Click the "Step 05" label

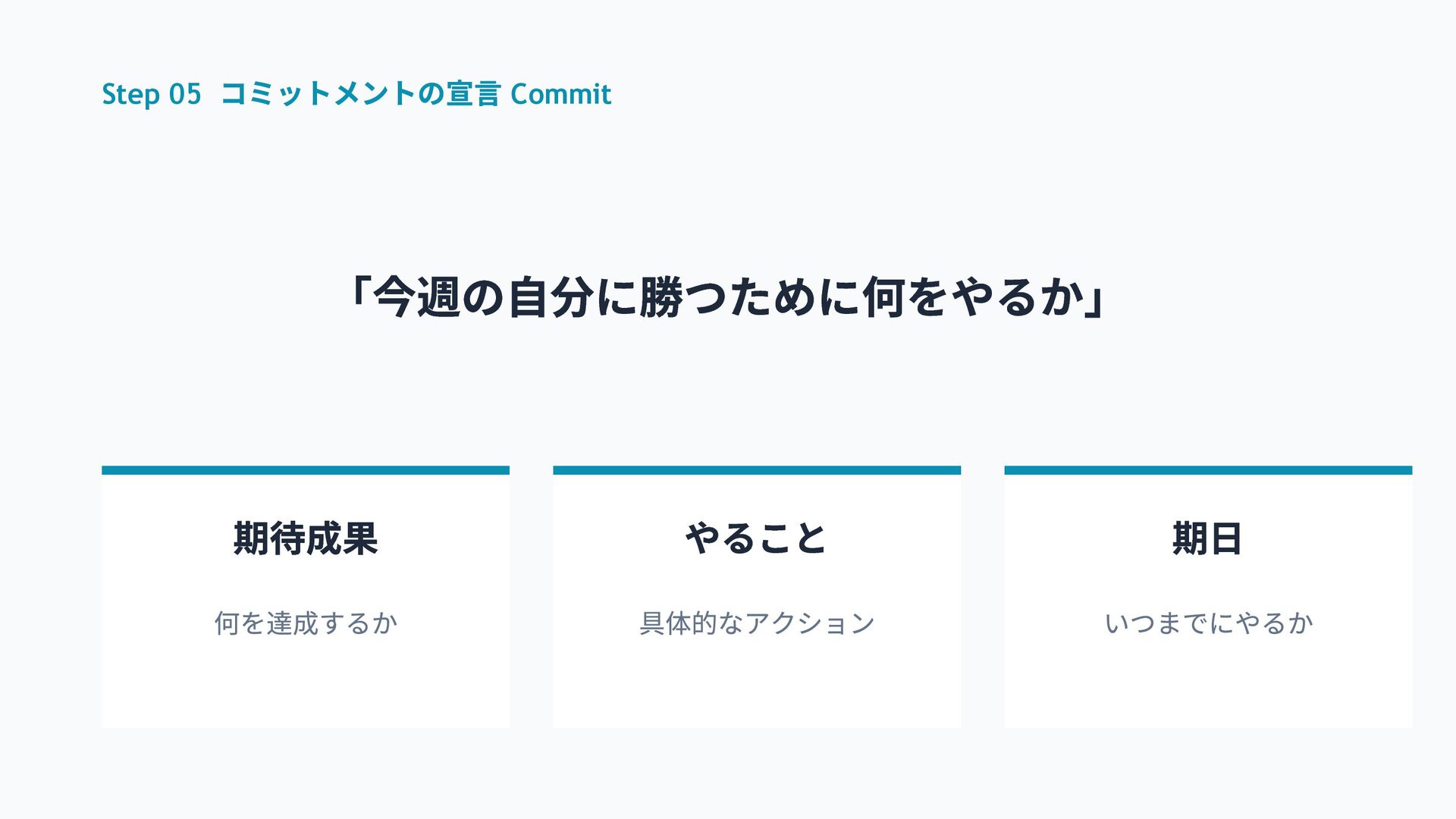(x=152, y=95)
